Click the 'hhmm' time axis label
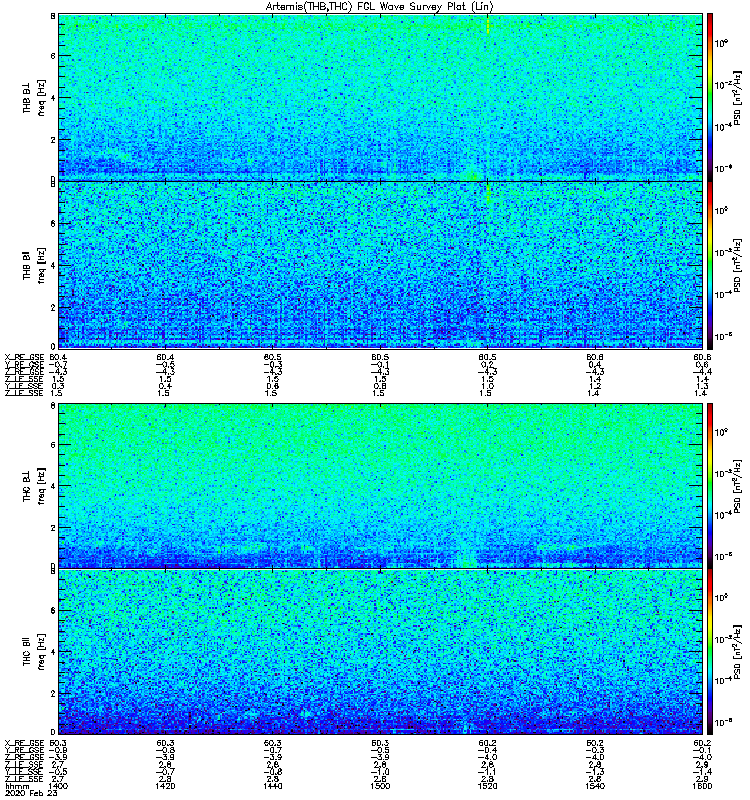Image resolution: width=750 pixels, height=800 pixels. coord(17,786)
